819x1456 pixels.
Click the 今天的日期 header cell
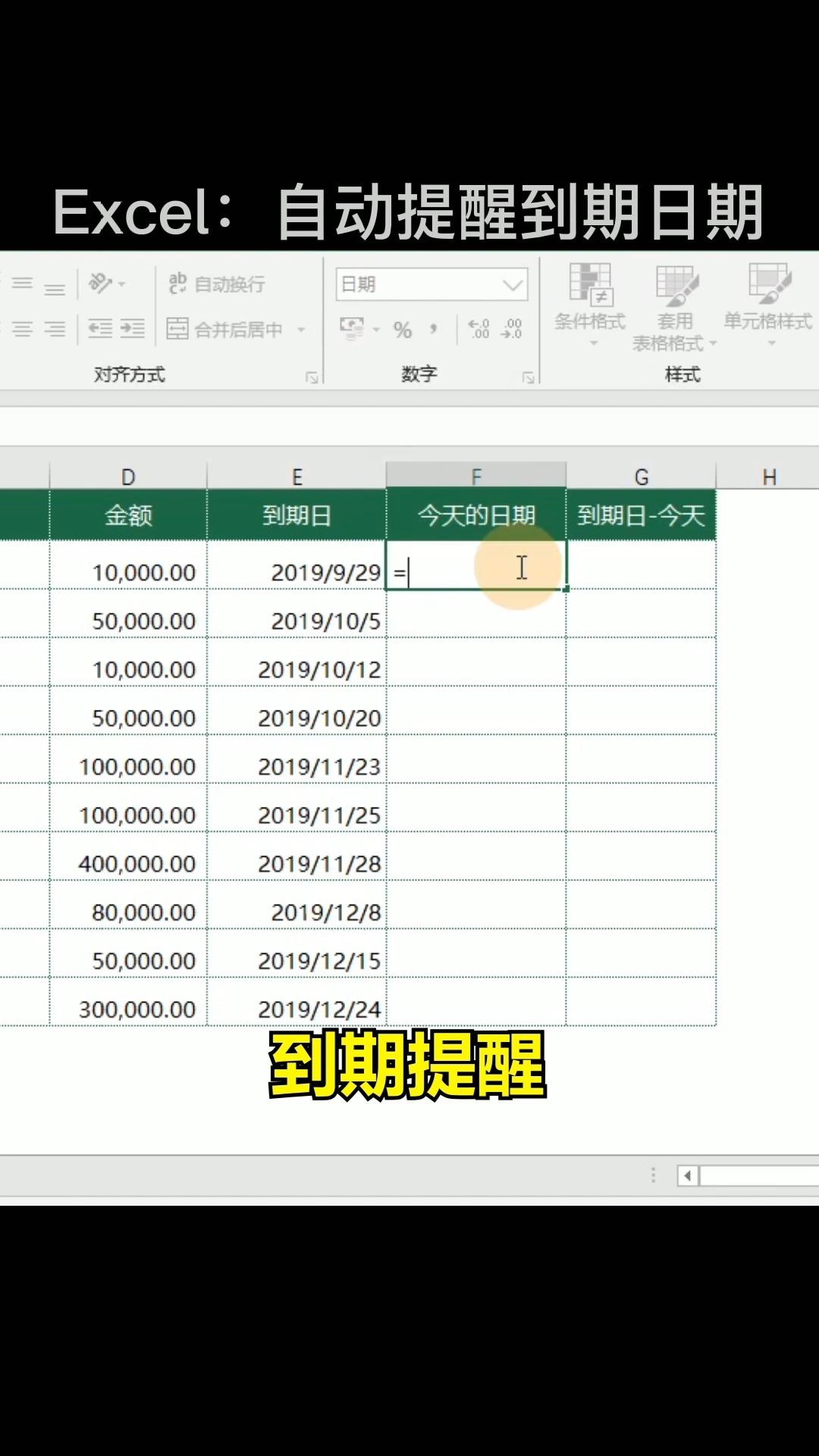(x=476, y=516)
